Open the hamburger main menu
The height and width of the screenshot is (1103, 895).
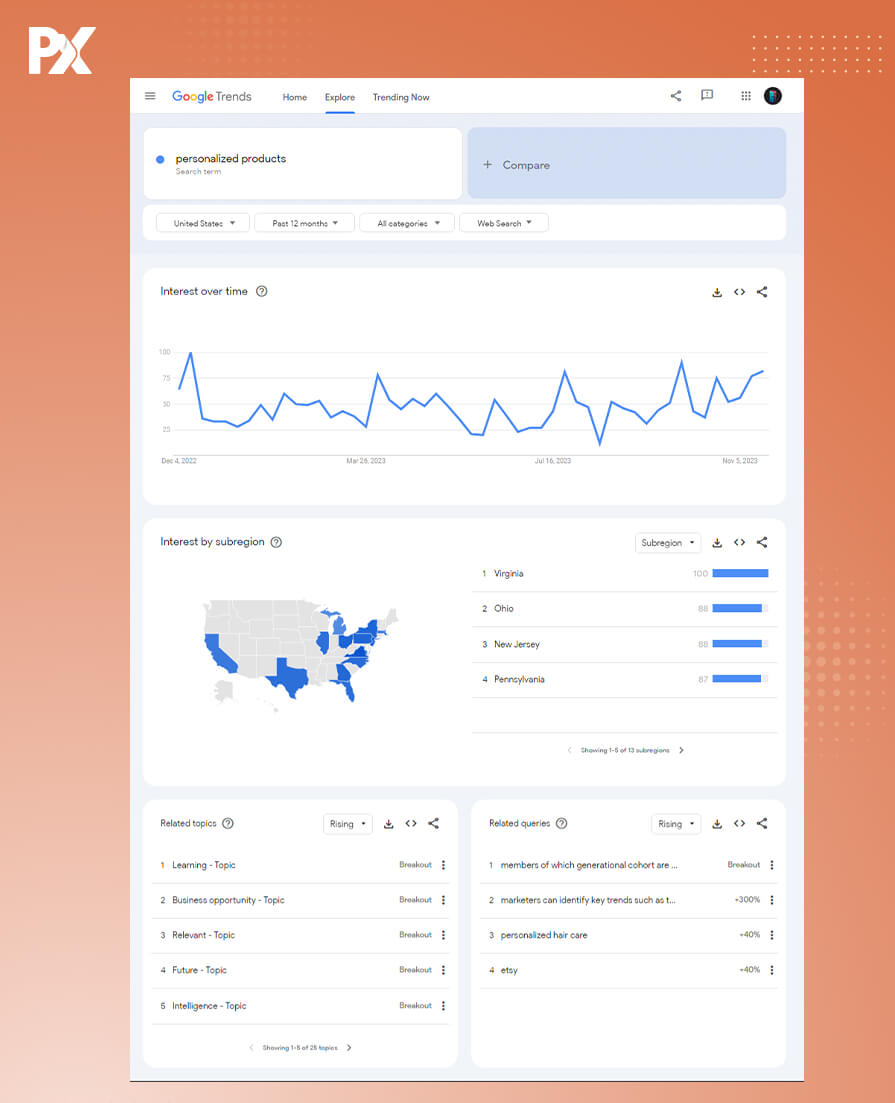[x=150, y=97]
